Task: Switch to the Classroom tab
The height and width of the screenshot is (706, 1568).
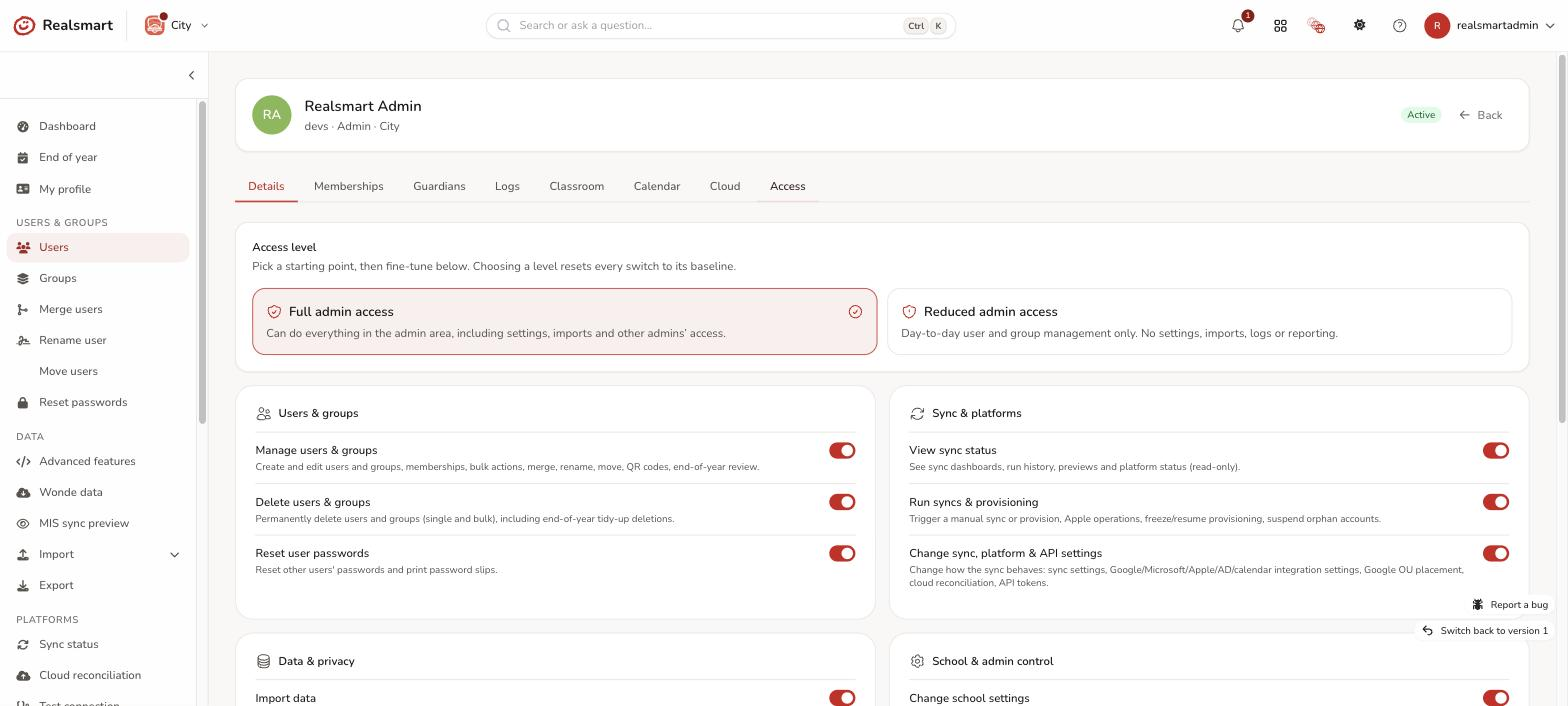Action: [576, 186]
